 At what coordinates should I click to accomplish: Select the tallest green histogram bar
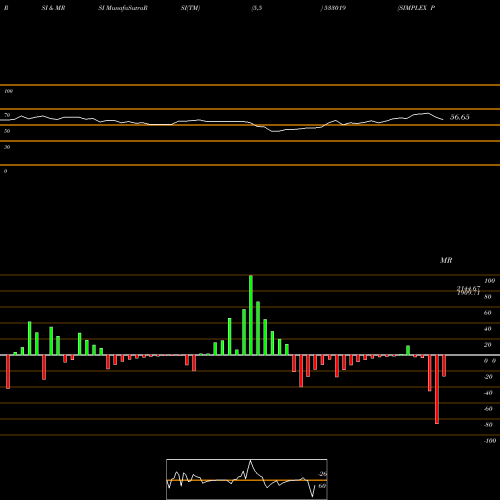point(251,315)
